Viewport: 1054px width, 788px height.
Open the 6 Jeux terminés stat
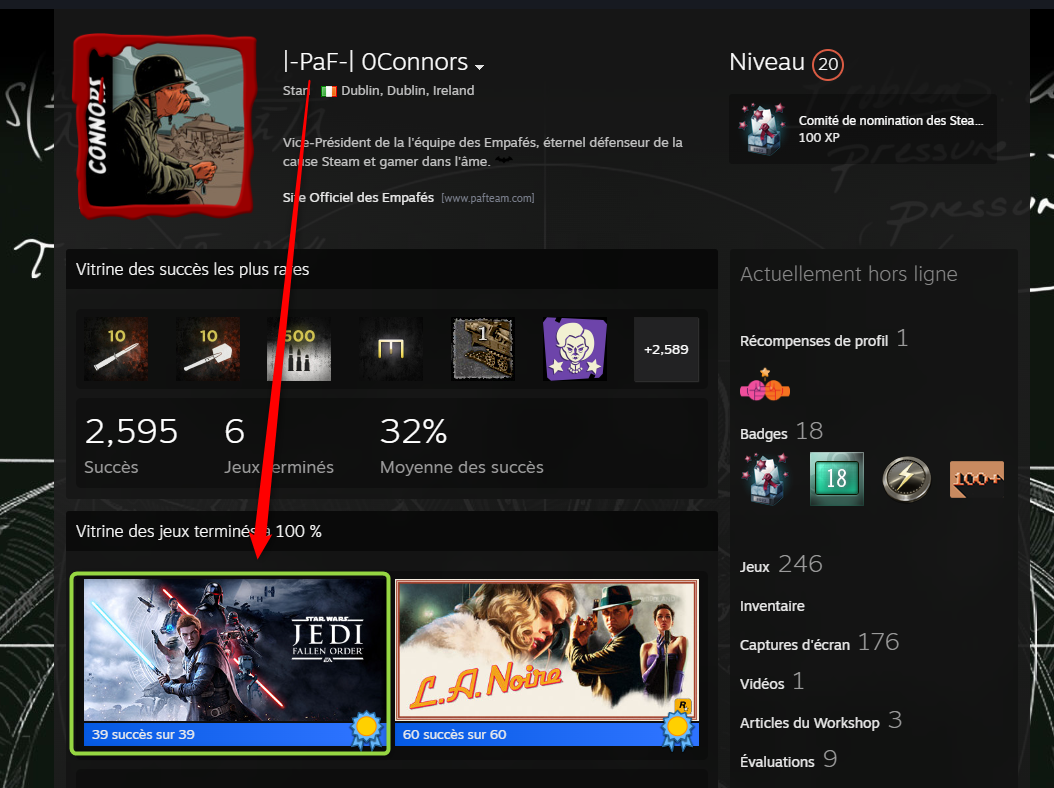point(279,445)
